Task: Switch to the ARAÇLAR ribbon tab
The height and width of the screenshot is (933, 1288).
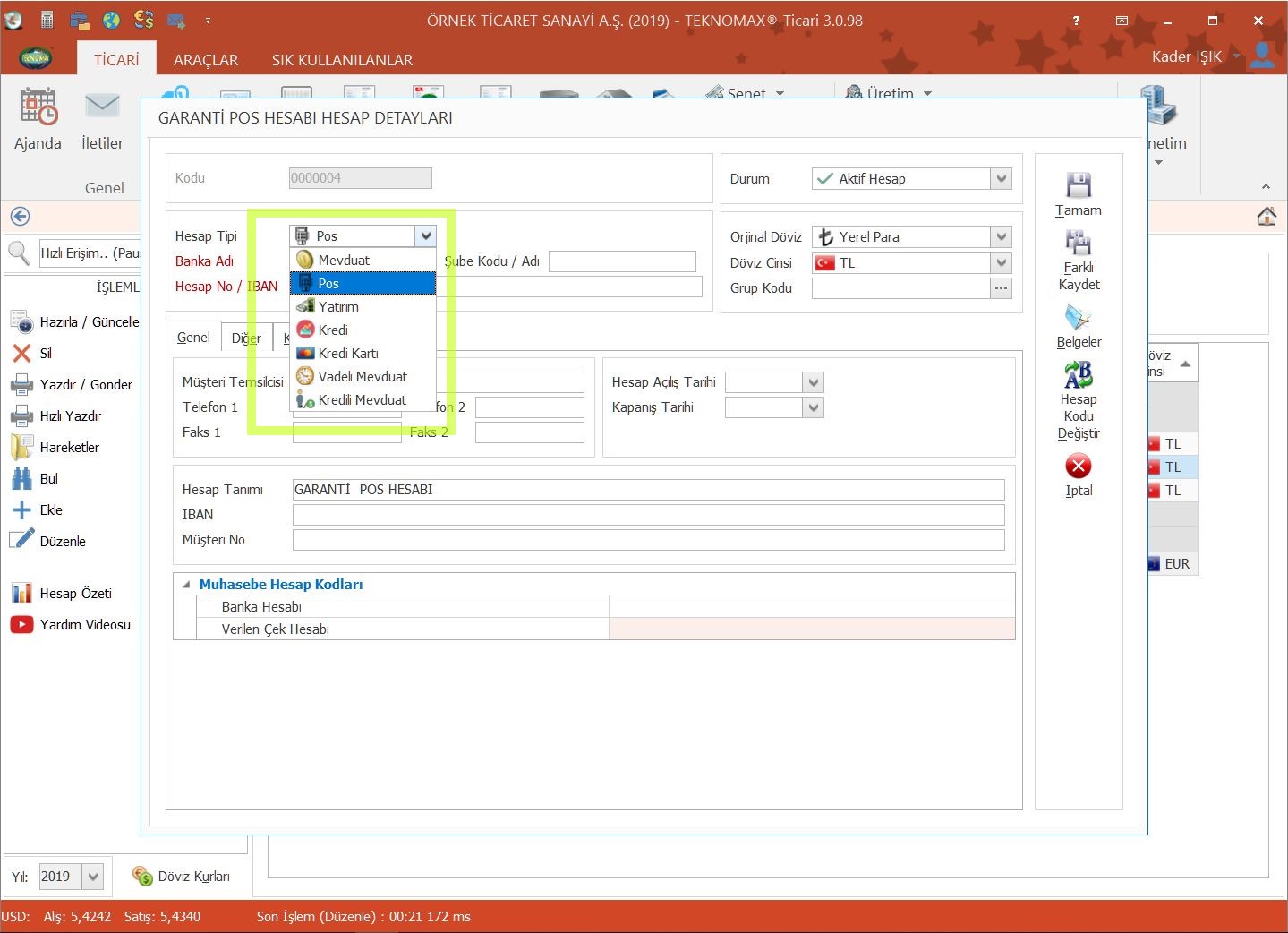Action: click(x=206, y=60)
